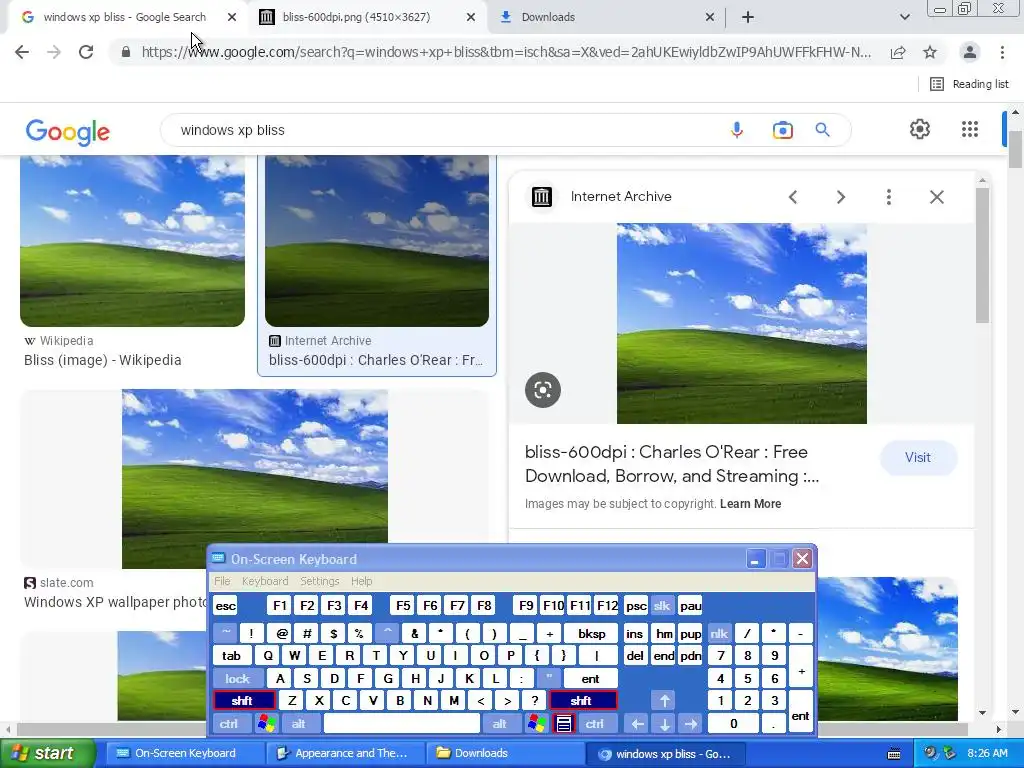Click the search by image camera icon
1024x768 pixels.
[782, 130]
